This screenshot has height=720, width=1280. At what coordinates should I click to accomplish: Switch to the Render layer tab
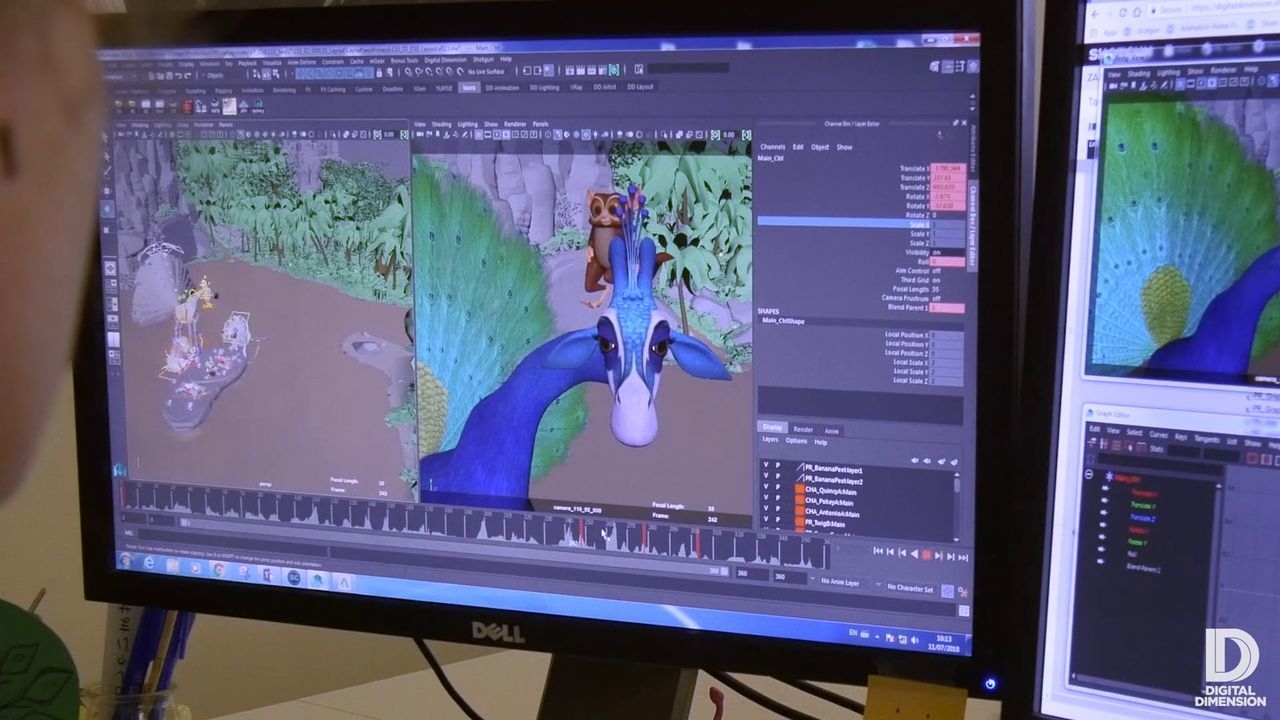point(804,430)
